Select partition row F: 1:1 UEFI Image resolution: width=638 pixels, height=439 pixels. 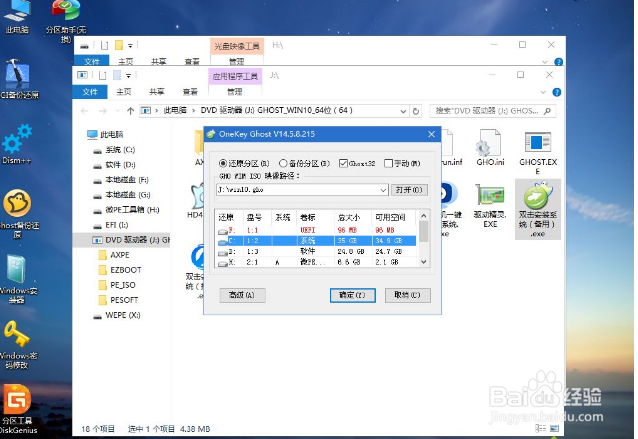point(316,230)
